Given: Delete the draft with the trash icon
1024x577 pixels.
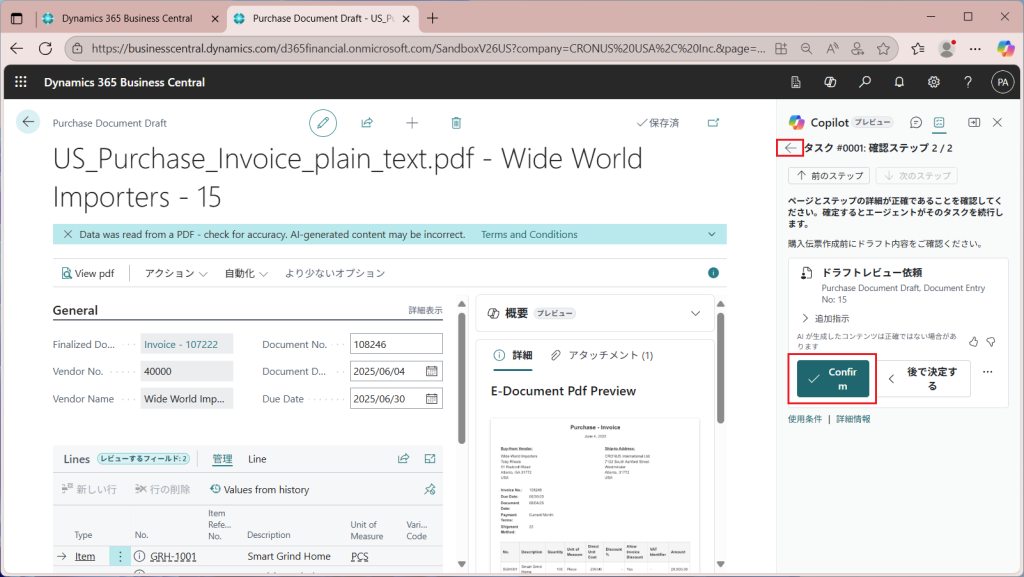Looking at the screenshot, I should pos(456,123).
